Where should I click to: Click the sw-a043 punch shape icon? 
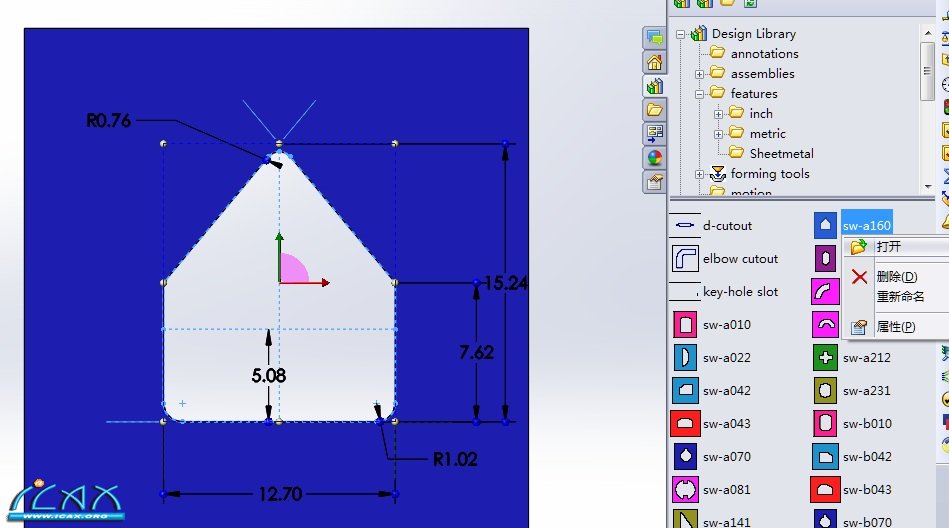tap(685, 423)
